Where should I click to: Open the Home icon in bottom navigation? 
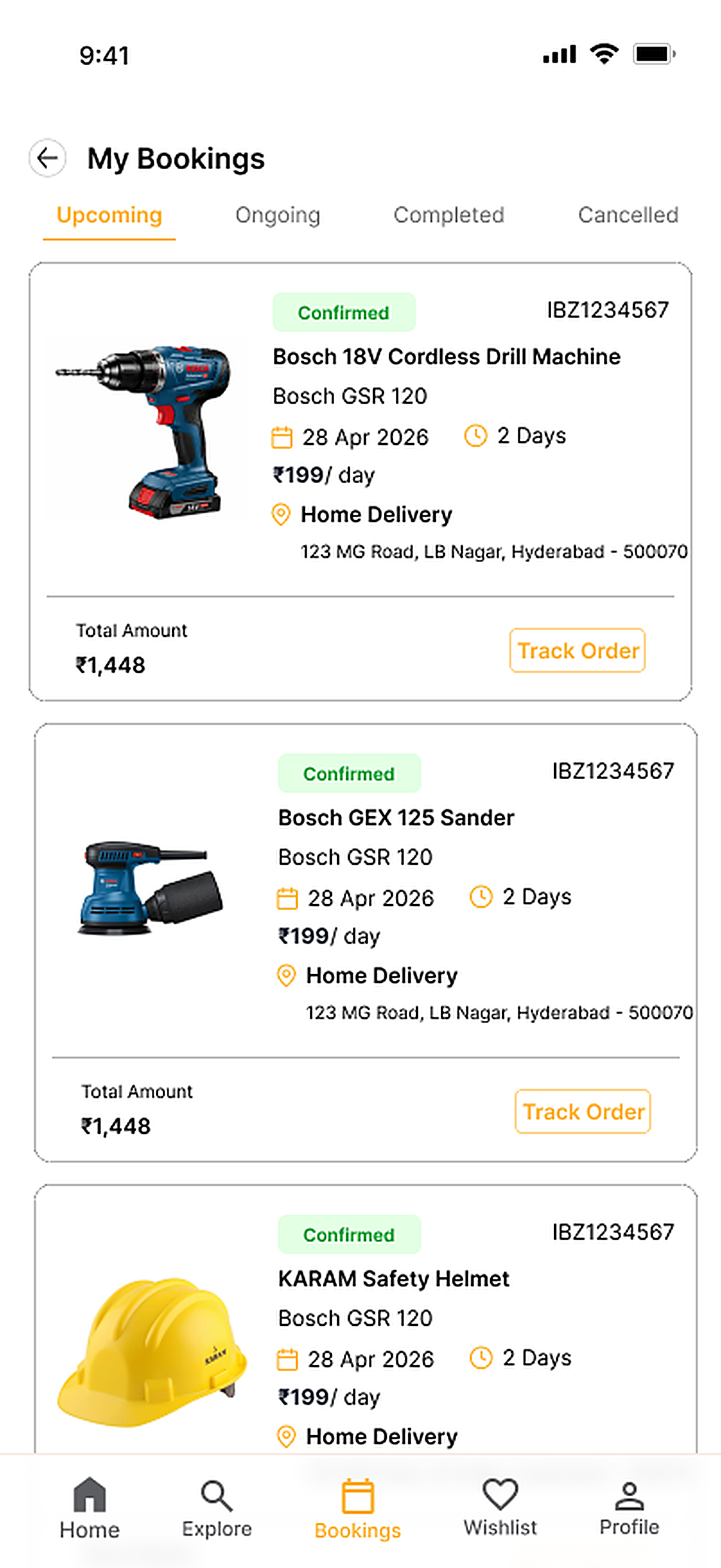90,1494
